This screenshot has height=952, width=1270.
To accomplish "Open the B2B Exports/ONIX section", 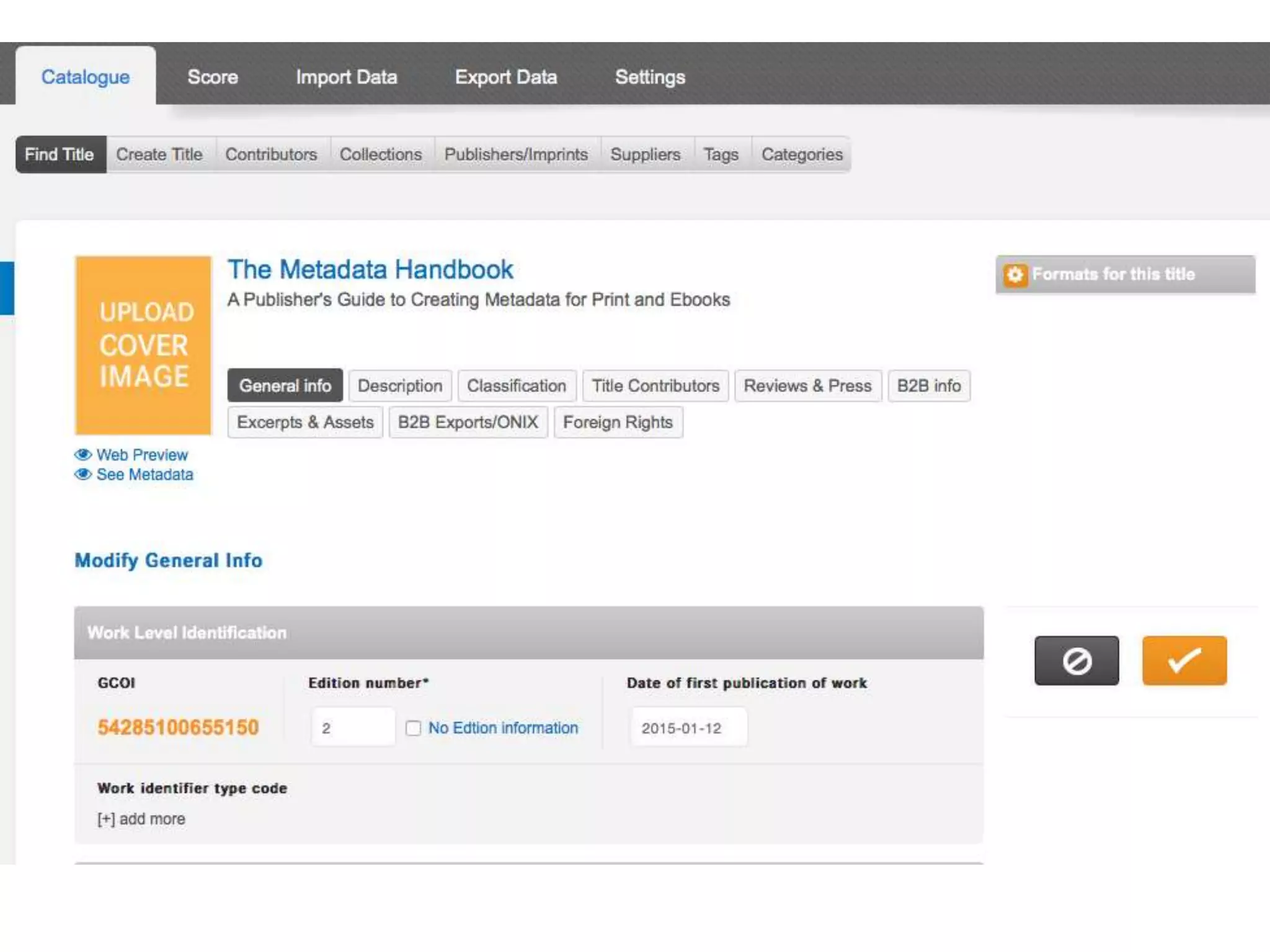I will click(468, 422).
